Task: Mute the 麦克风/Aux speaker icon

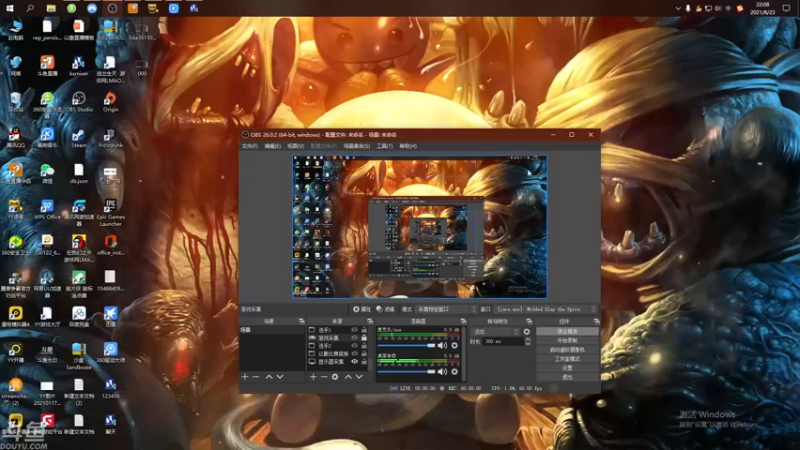Action: [442, 346]
